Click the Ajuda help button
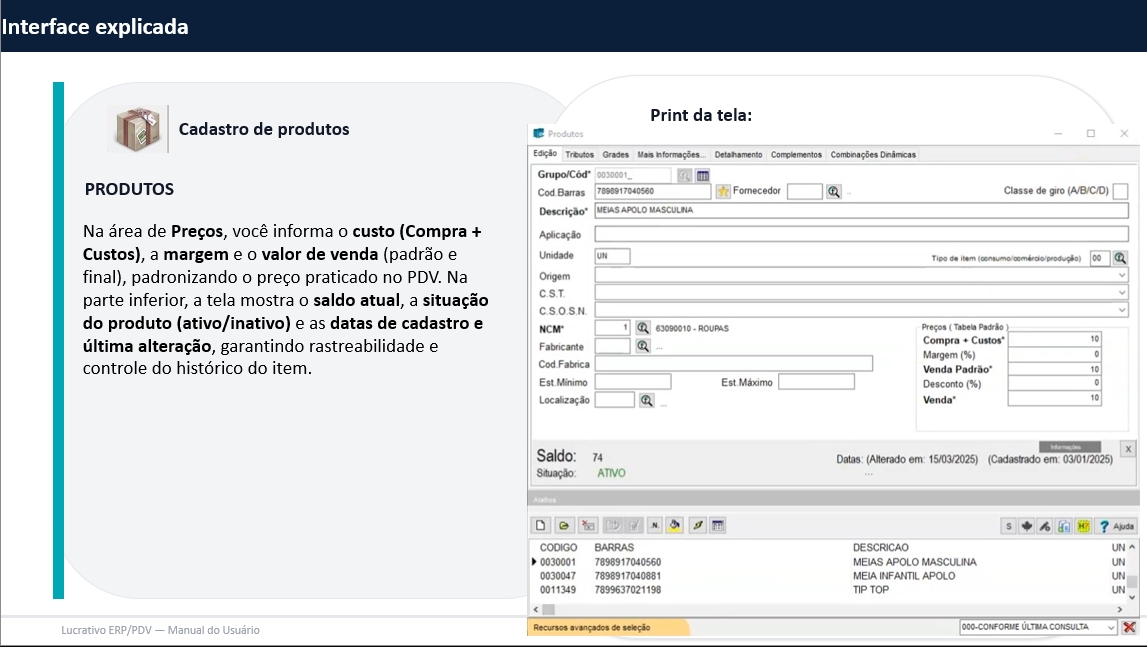Image resolution: width=1147 pixels, height=647 pixels. [x=1116, y=526]
